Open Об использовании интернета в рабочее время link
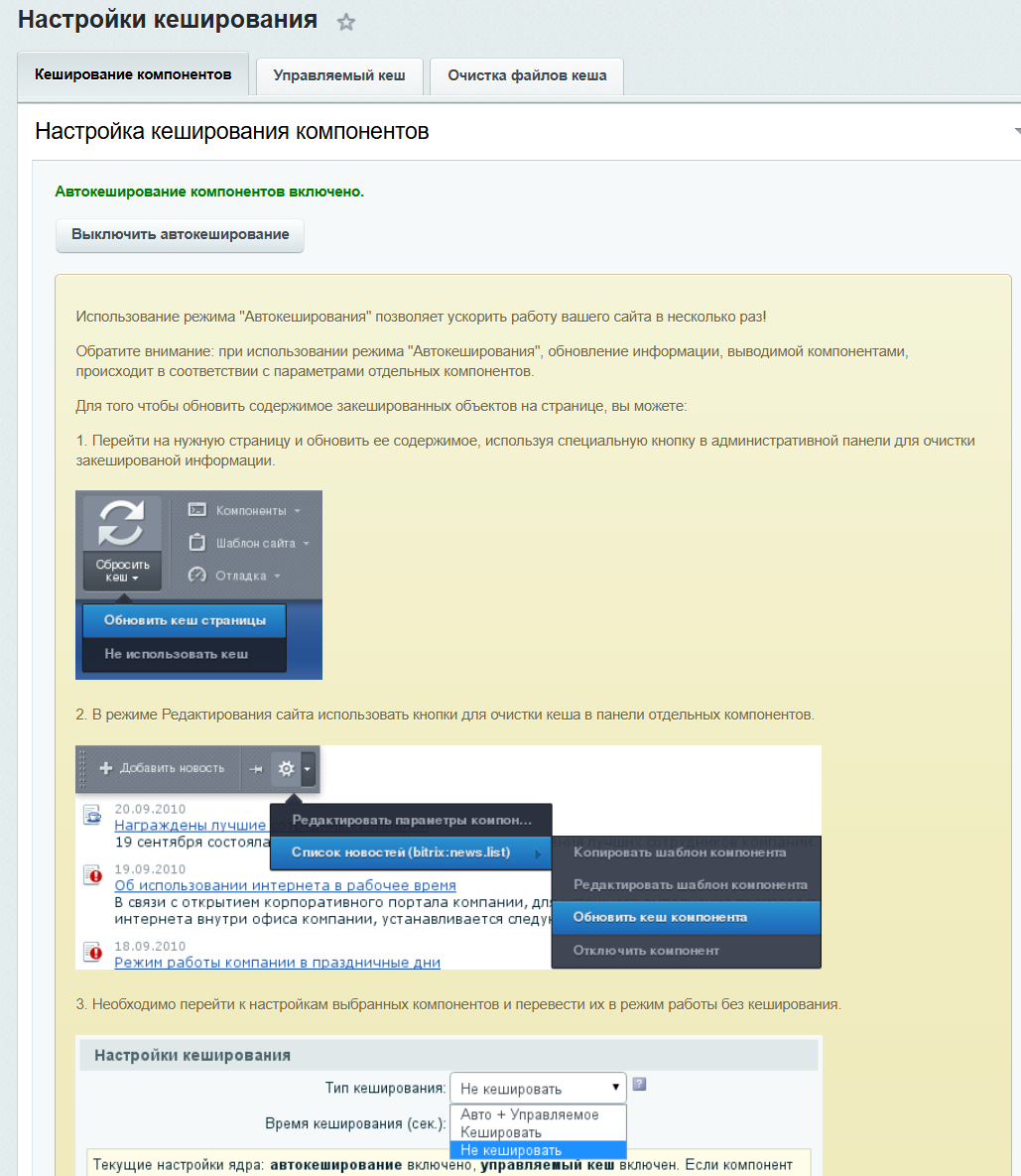Image resolution: width=1021 pixels, height=1176 pixels. 285,885
